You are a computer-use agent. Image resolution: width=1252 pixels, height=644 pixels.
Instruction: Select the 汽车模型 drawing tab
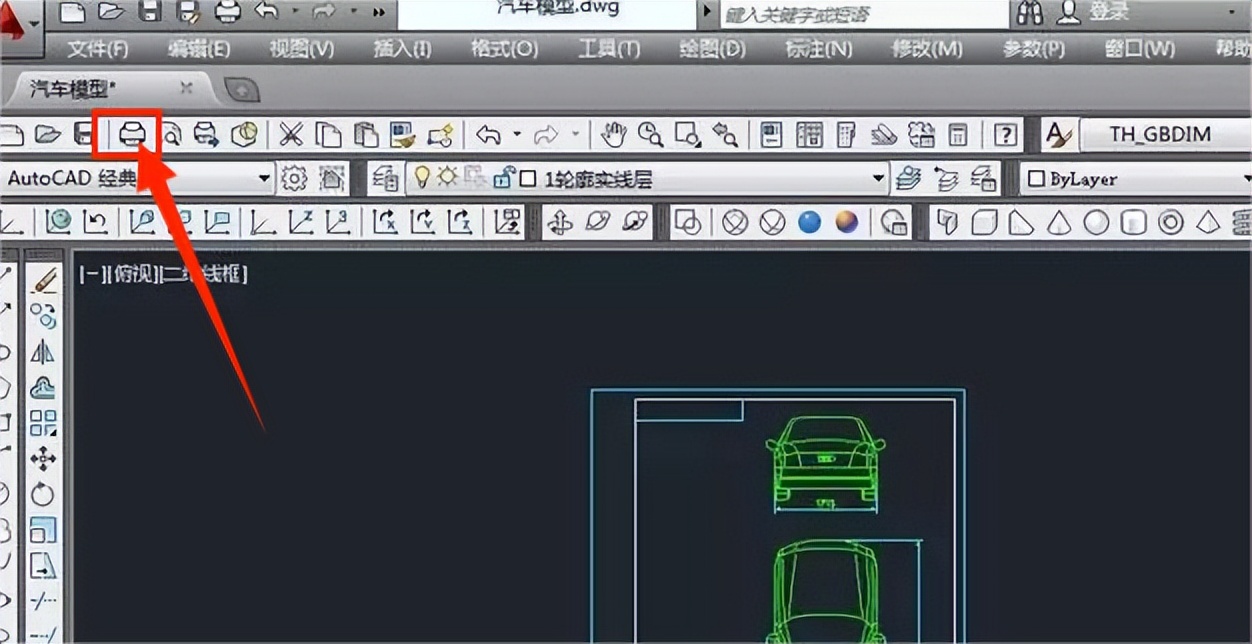click(x=70, y=86)
